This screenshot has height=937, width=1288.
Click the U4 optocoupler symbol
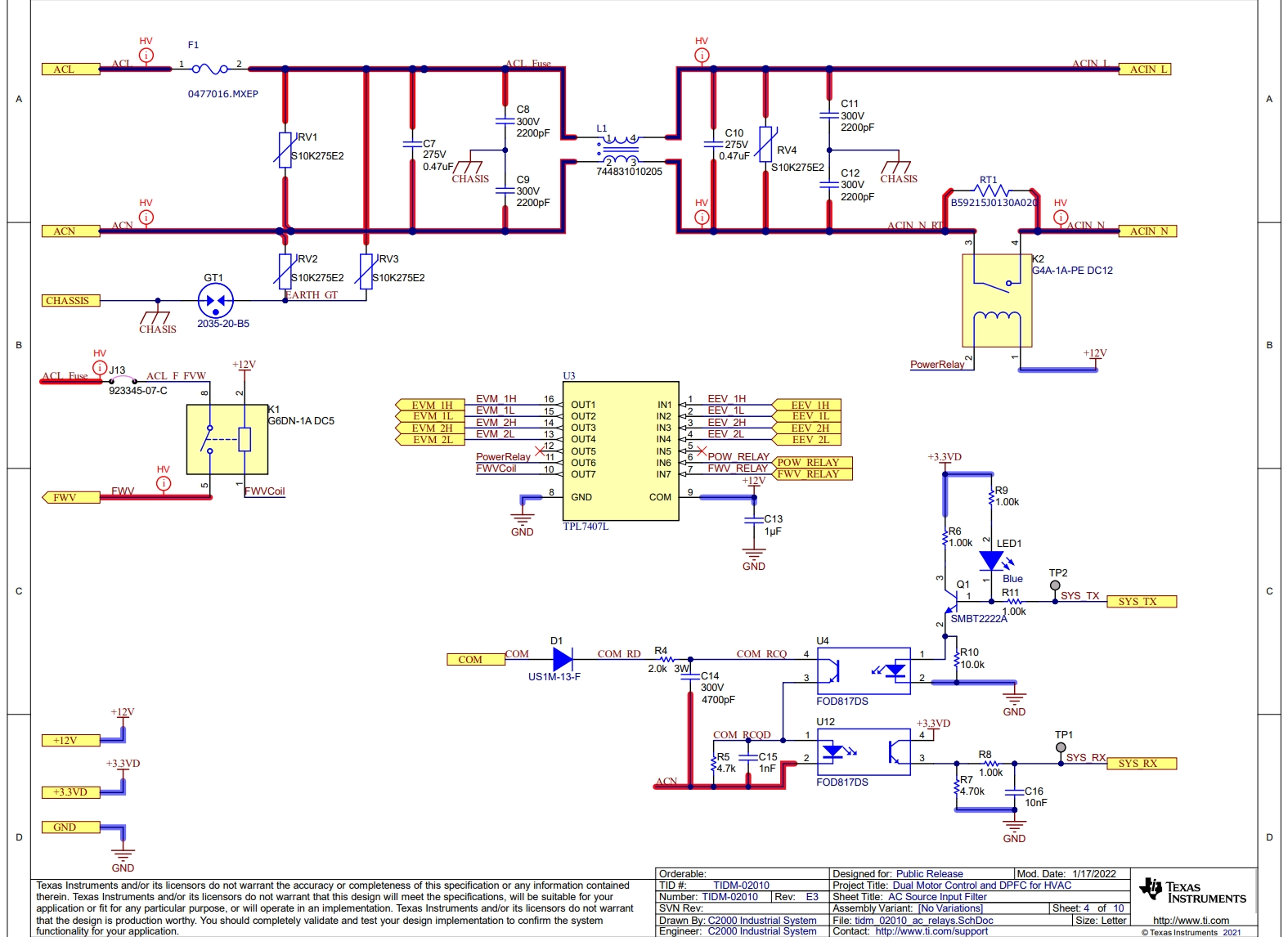[863, 671]
